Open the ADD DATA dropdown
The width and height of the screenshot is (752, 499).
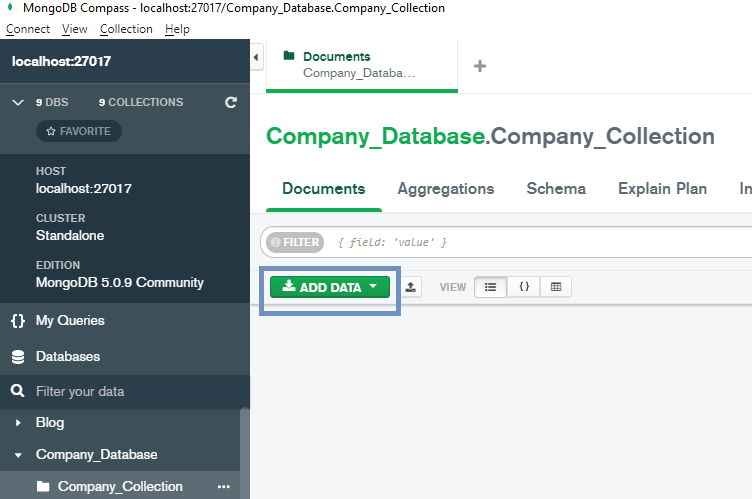click(330, 287)
